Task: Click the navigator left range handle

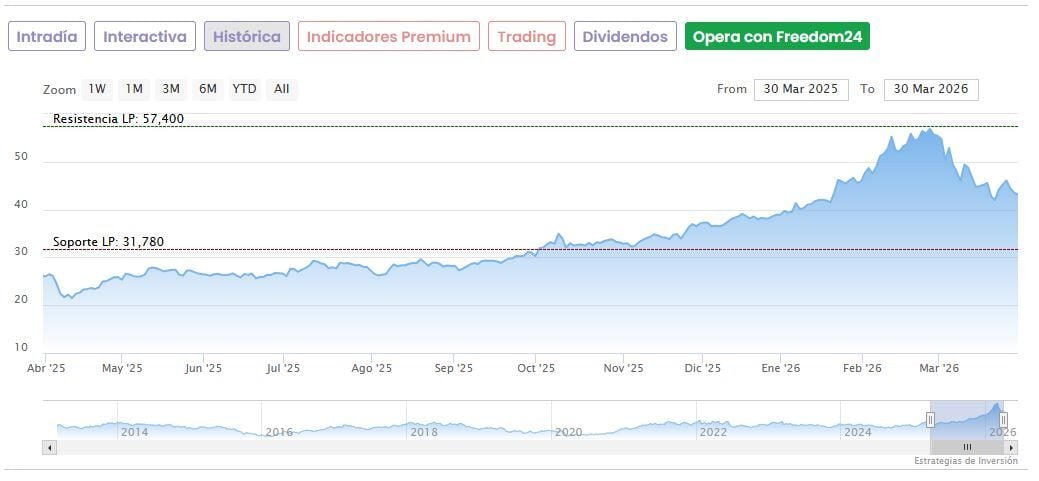Action: point(930,420)
